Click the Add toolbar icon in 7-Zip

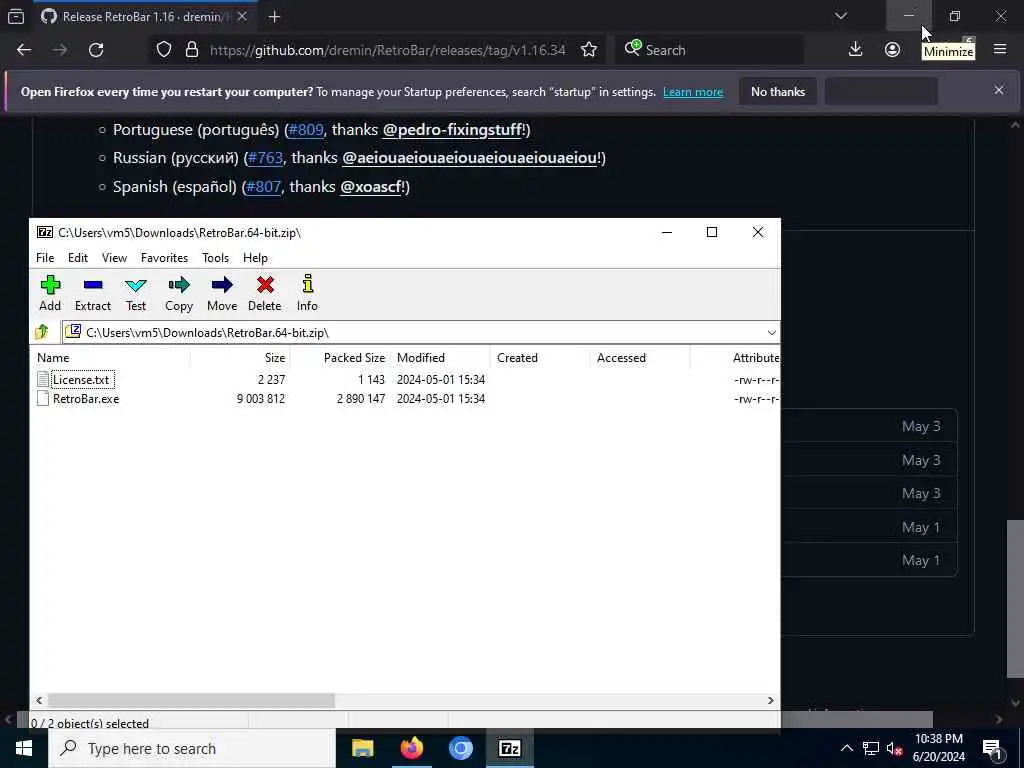point(50,293)
